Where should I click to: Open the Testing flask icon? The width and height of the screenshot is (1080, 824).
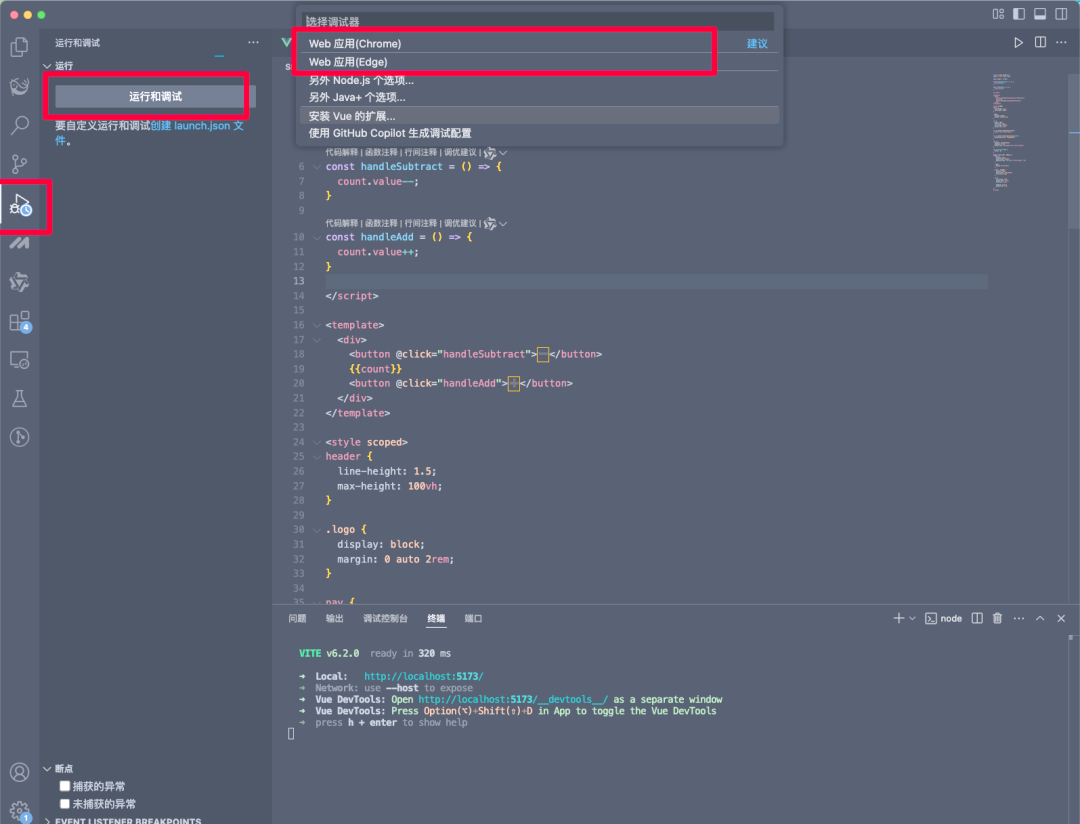pyautogui.click(x=19, y=398)
